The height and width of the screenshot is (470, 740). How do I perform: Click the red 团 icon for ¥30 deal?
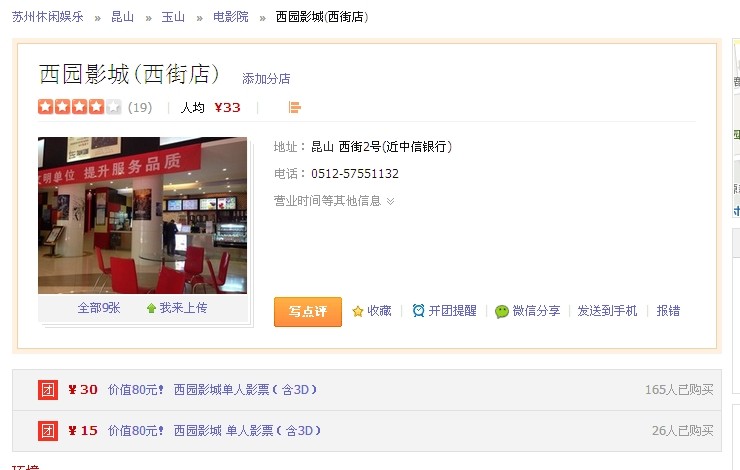(x=48, y=390)
